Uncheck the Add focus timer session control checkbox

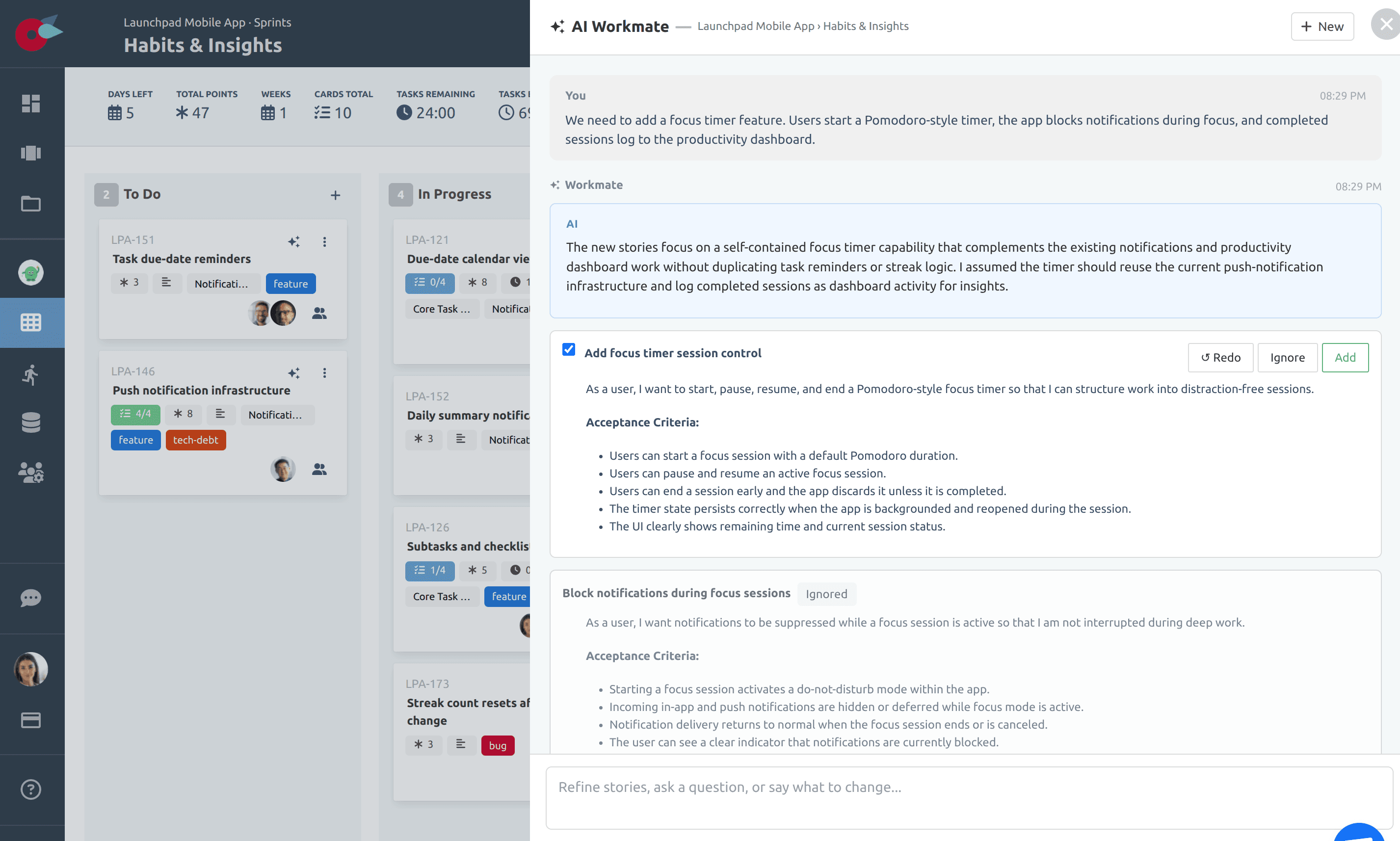point(569,350)
